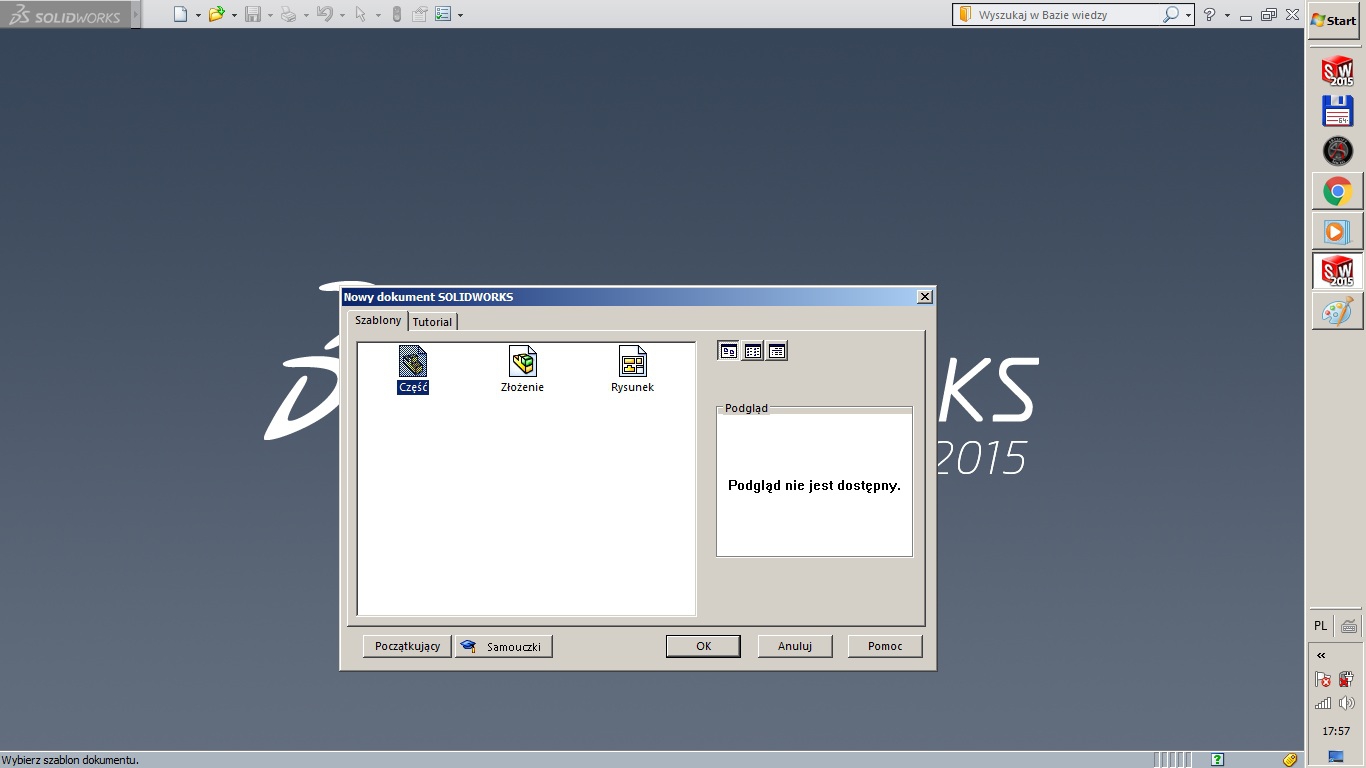
Task: Switch to details list view
Action: (x=777, y=351)
